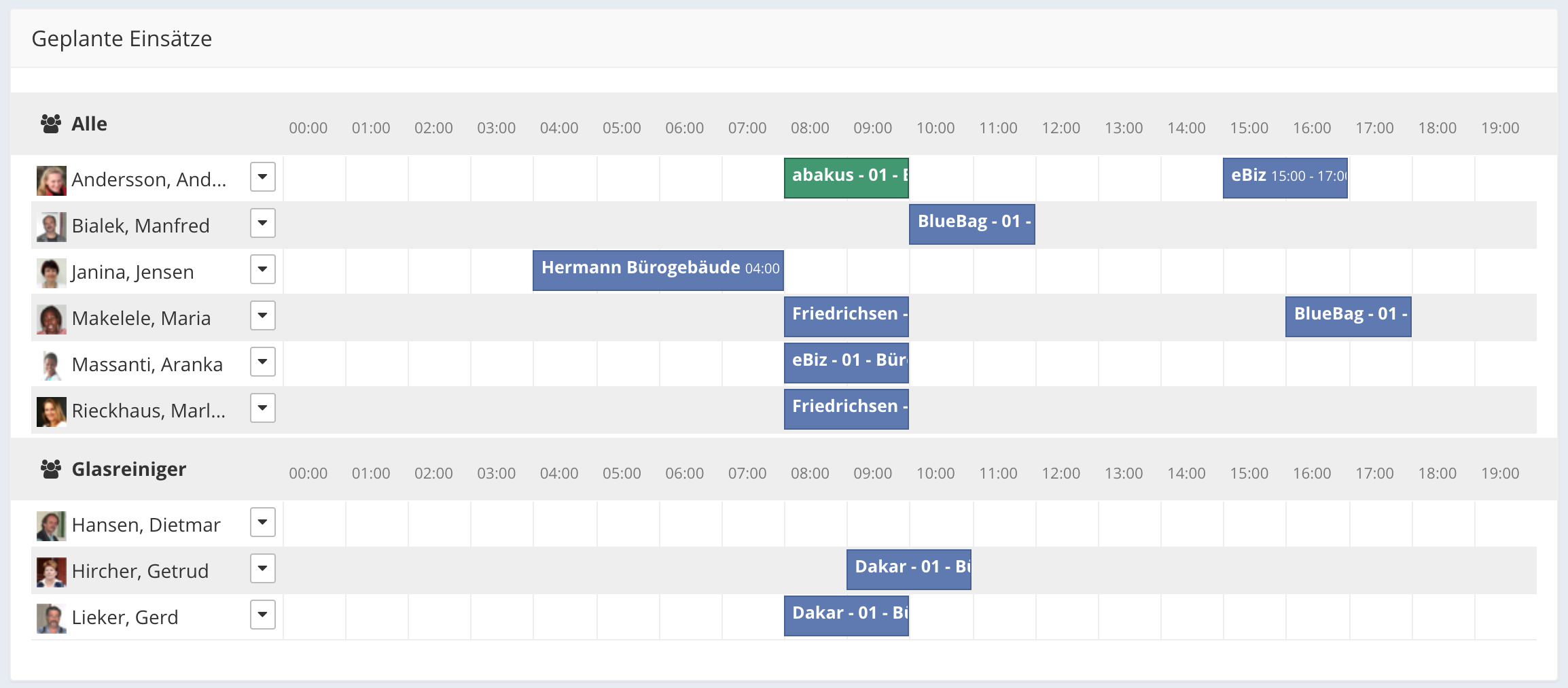
Task: Select the green abakus - 01 shift
Action: [x=846, y=178]
